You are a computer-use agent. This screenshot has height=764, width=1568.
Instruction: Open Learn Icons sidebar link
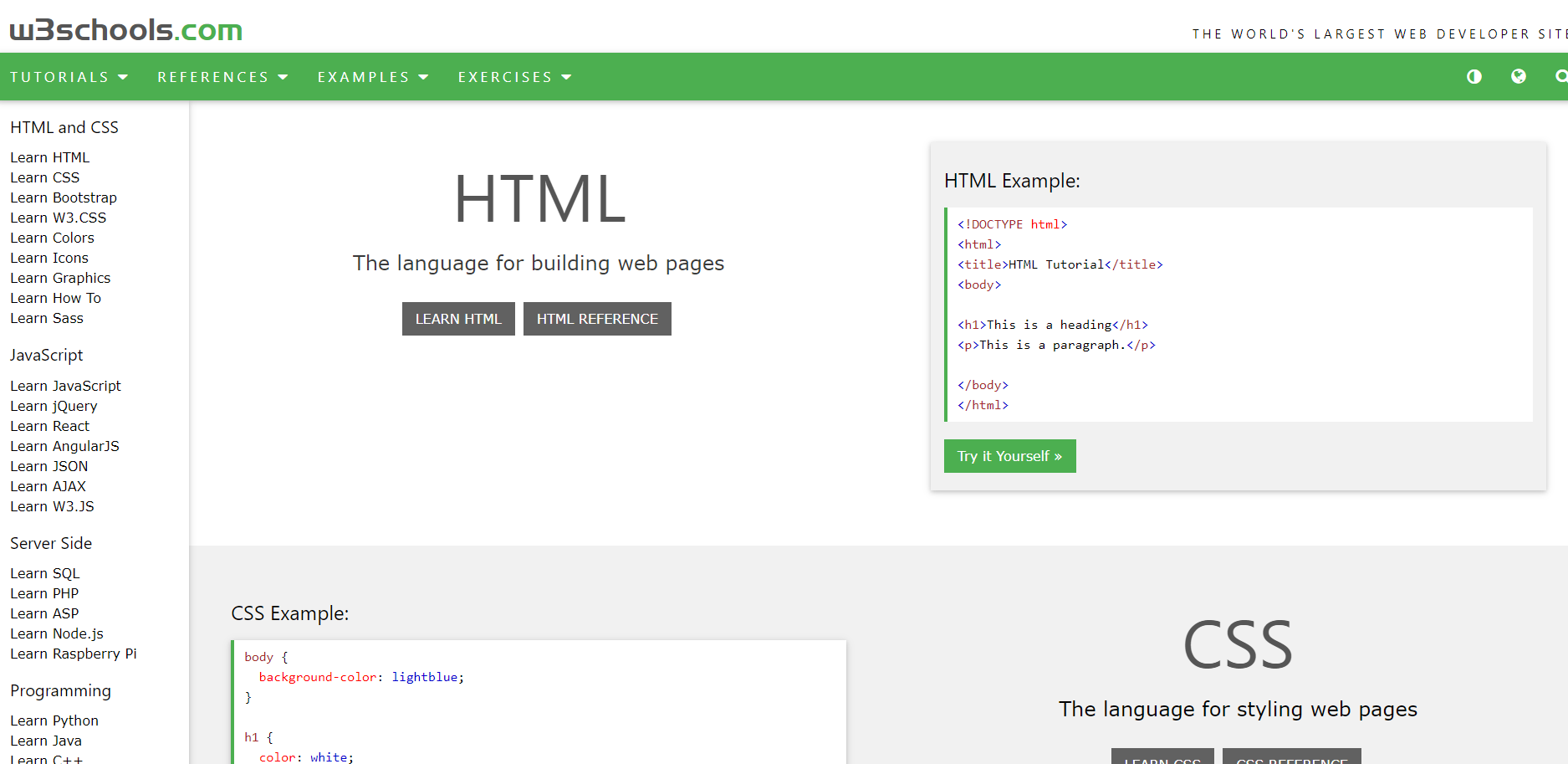(x=49, y=258)
